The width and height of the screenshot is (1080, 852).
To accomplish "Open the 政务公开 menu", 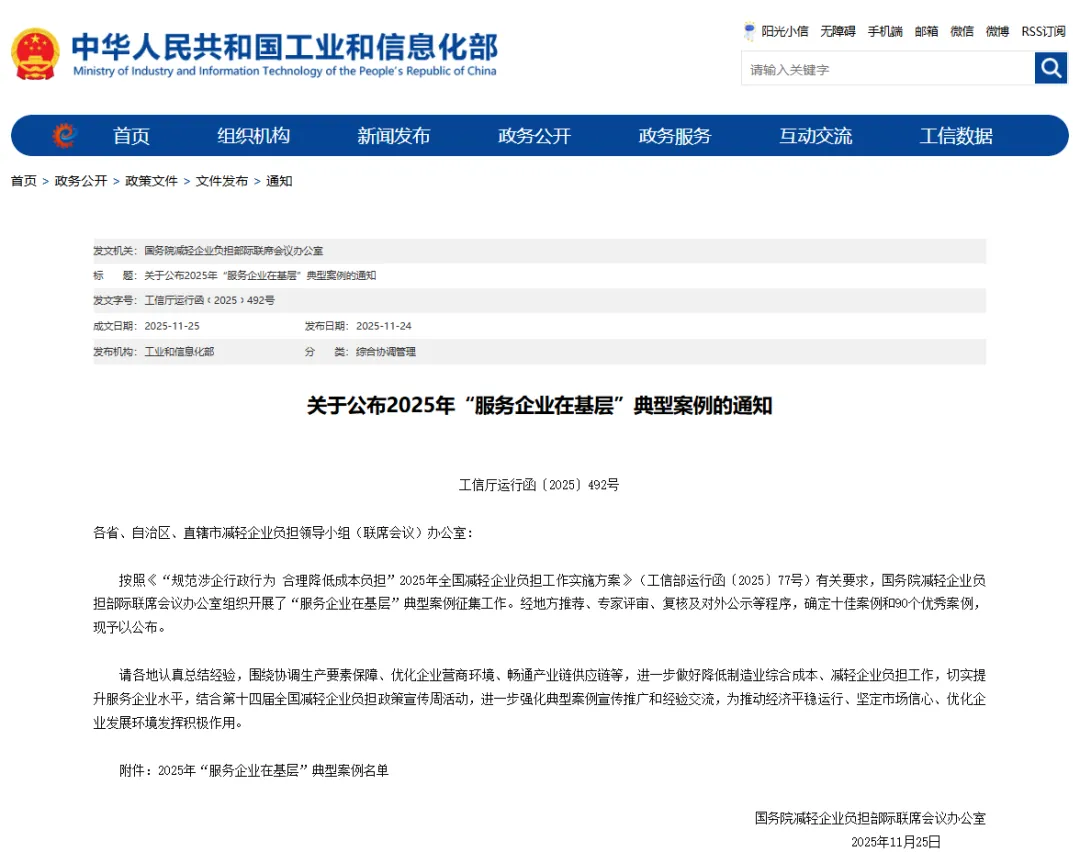I will tap(533, 136).
